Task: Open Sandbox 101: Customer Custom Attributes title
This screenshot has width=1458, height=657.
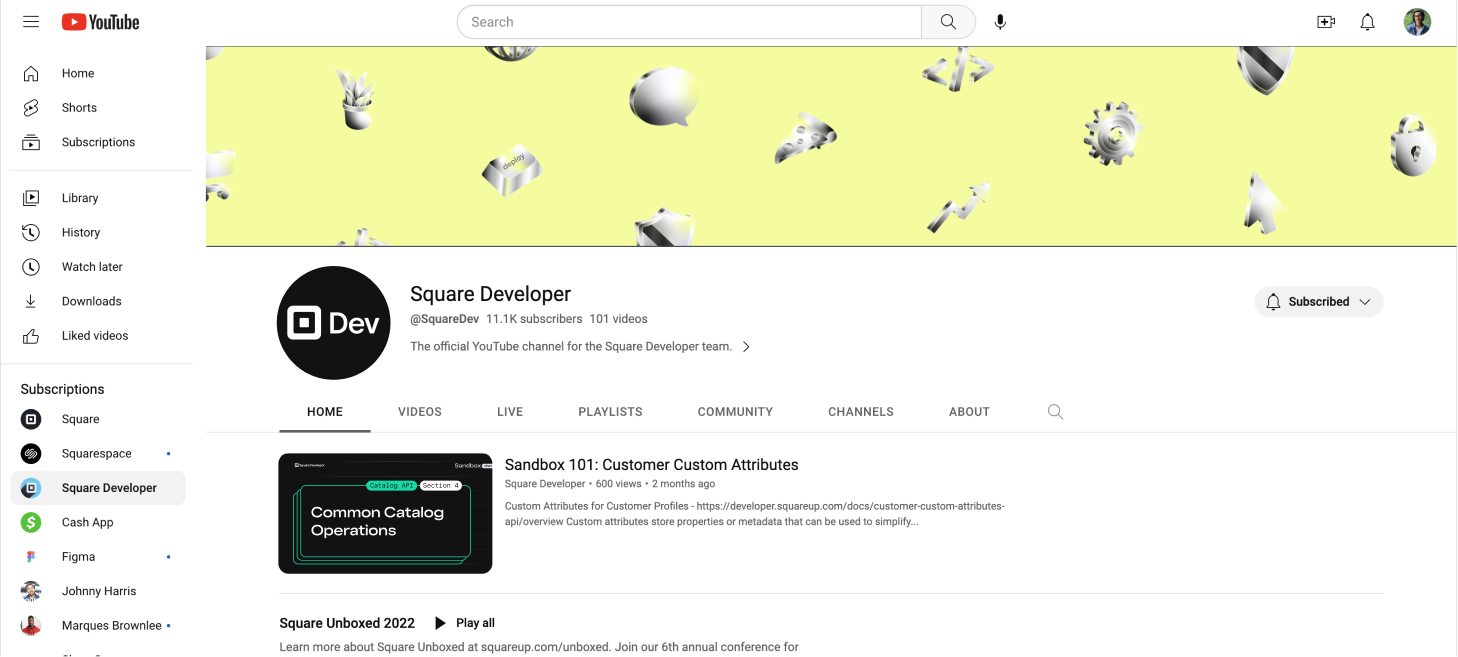Action: click(651, 465)
